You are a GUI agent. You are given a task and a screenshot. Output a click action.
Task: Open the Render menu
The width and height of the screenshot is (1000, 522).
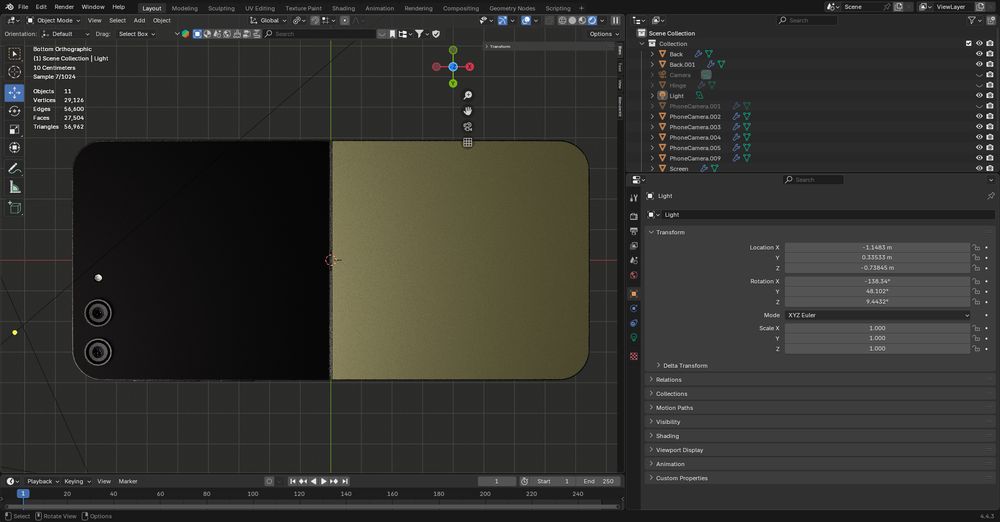pyautogui.click(x=64, y=7)
